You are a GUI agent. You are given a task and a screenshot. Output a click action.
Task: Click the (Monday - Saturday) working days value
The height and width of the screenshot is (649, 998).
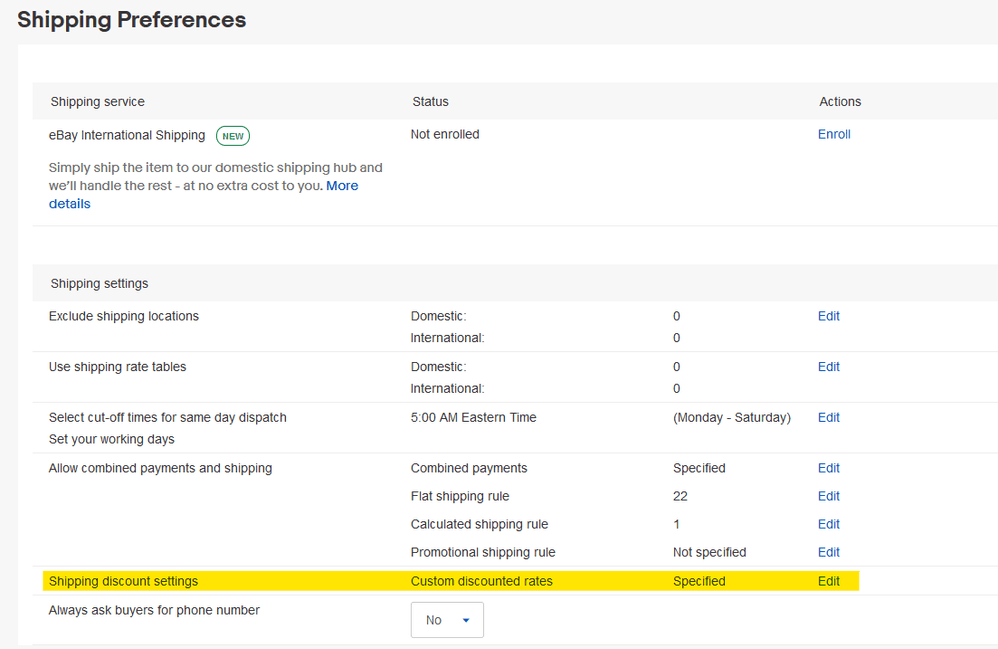[732, 417]
